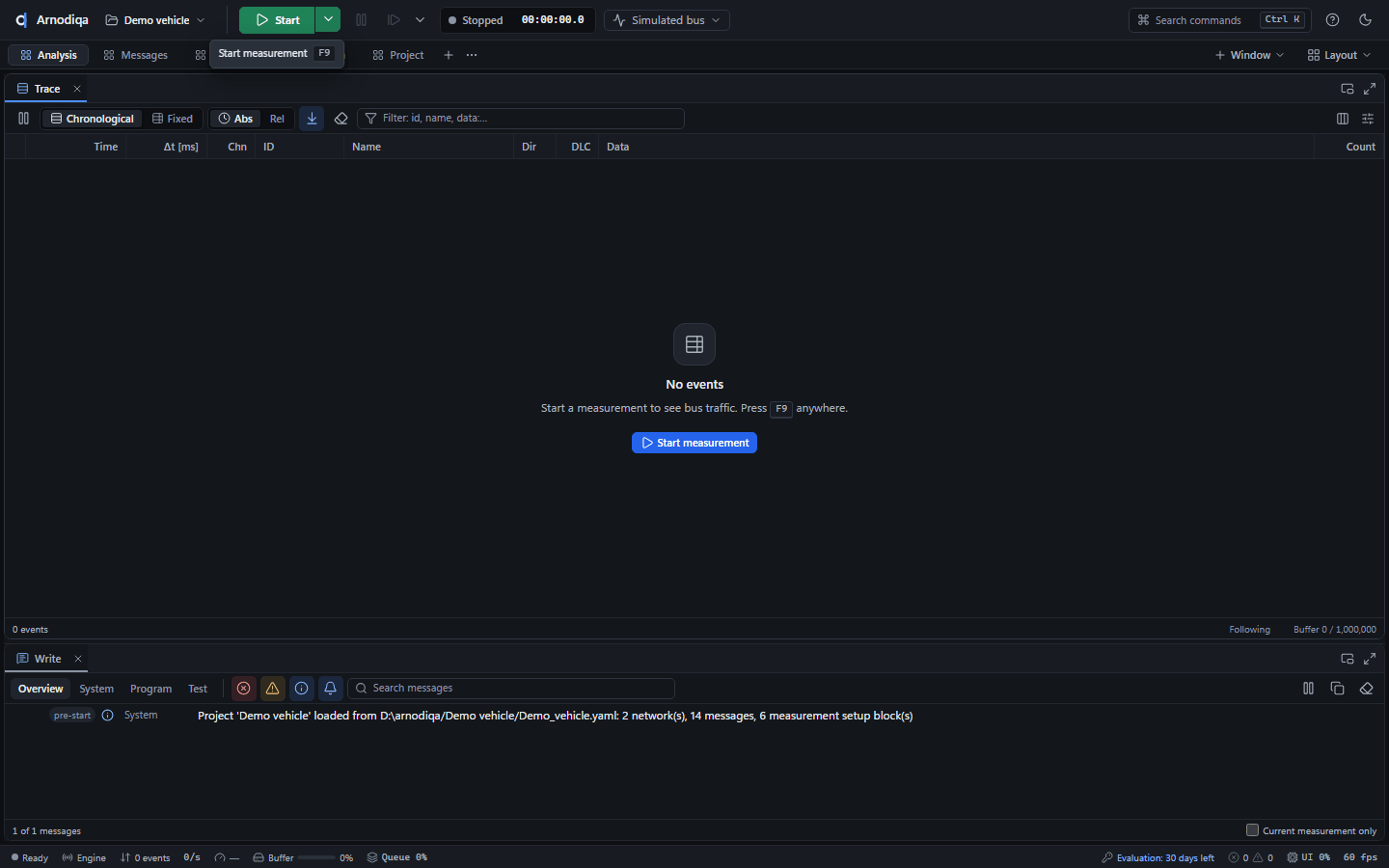Open the trace column chooser icon
The height and width of the screenshot is (868, 1389).
pos(1343,119)
